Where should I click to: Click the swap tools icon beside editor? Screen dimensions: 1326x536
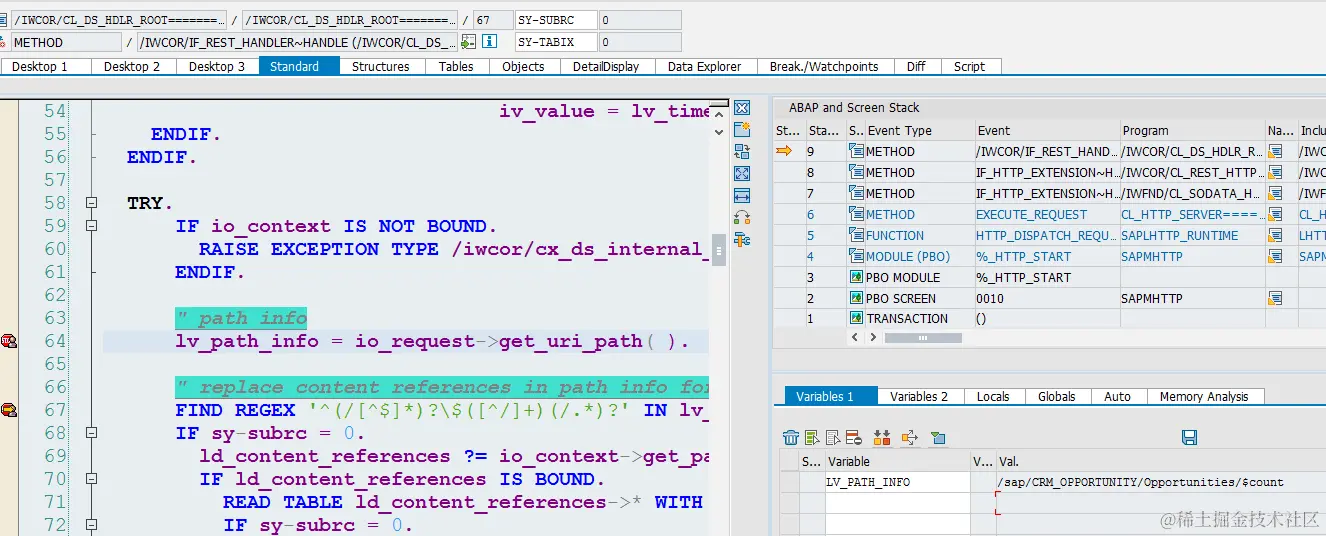[x=742, y=217]
